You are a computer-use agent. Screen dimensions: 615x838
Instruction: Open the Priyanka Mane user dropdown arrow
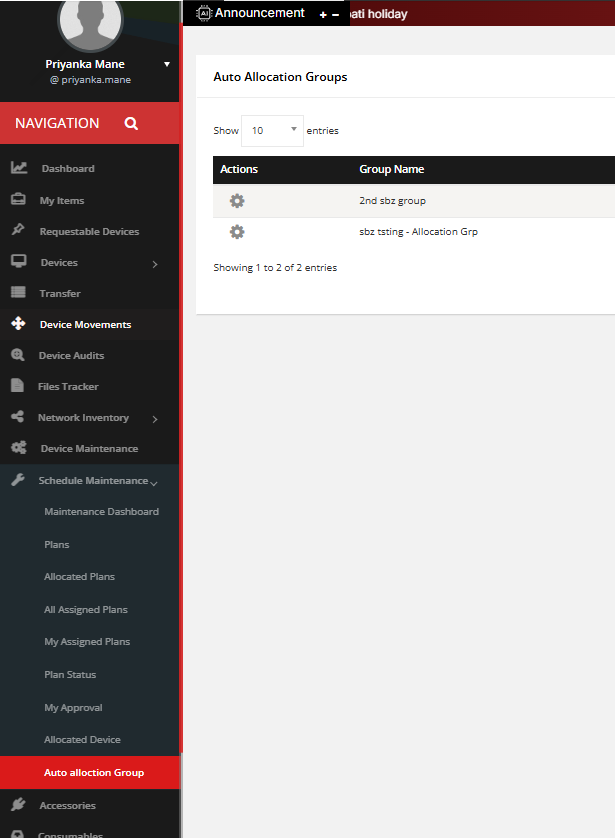click(x=167, y=64)
